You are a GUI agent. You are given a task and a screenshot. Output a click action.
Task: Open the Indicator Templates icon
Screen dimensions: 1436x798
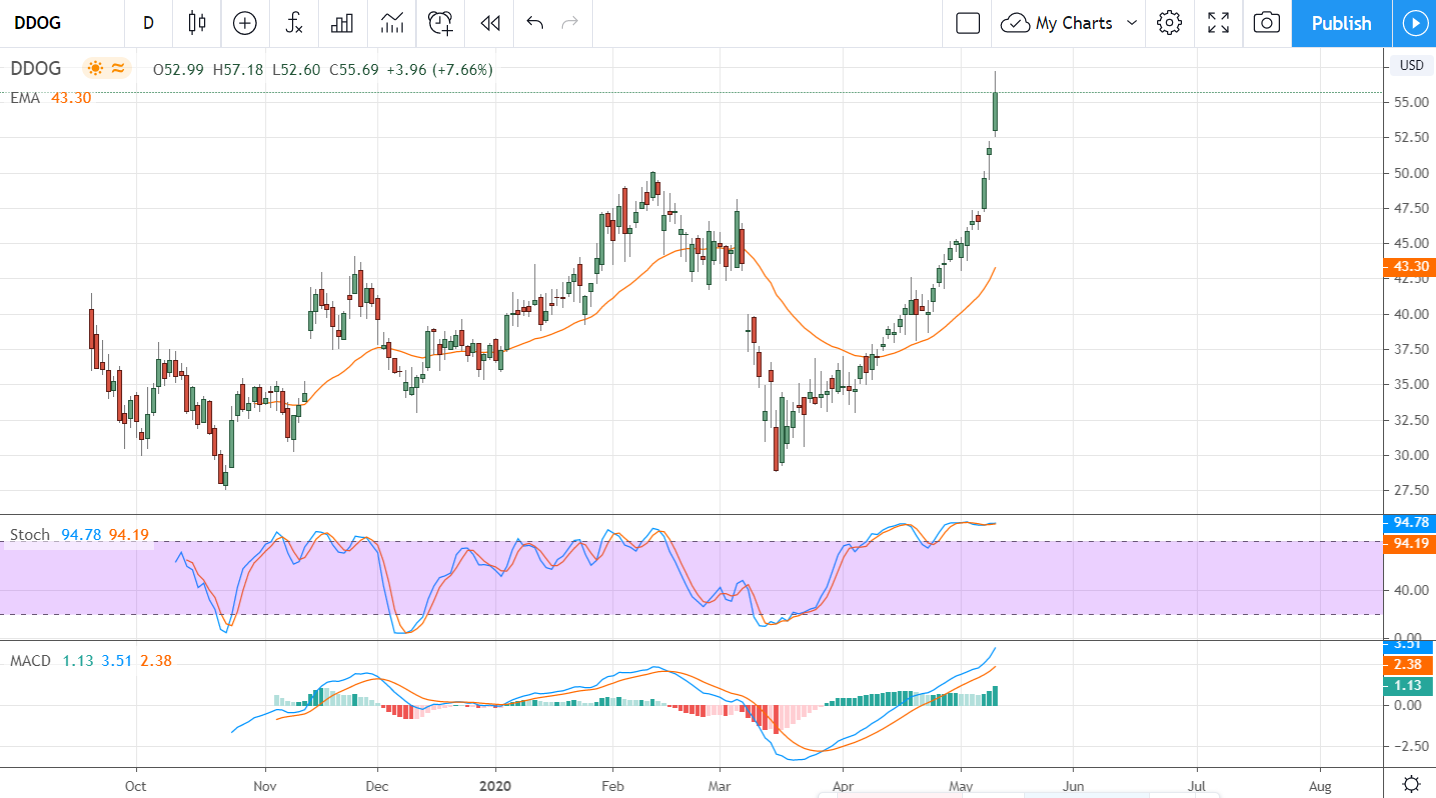(392, 23)
